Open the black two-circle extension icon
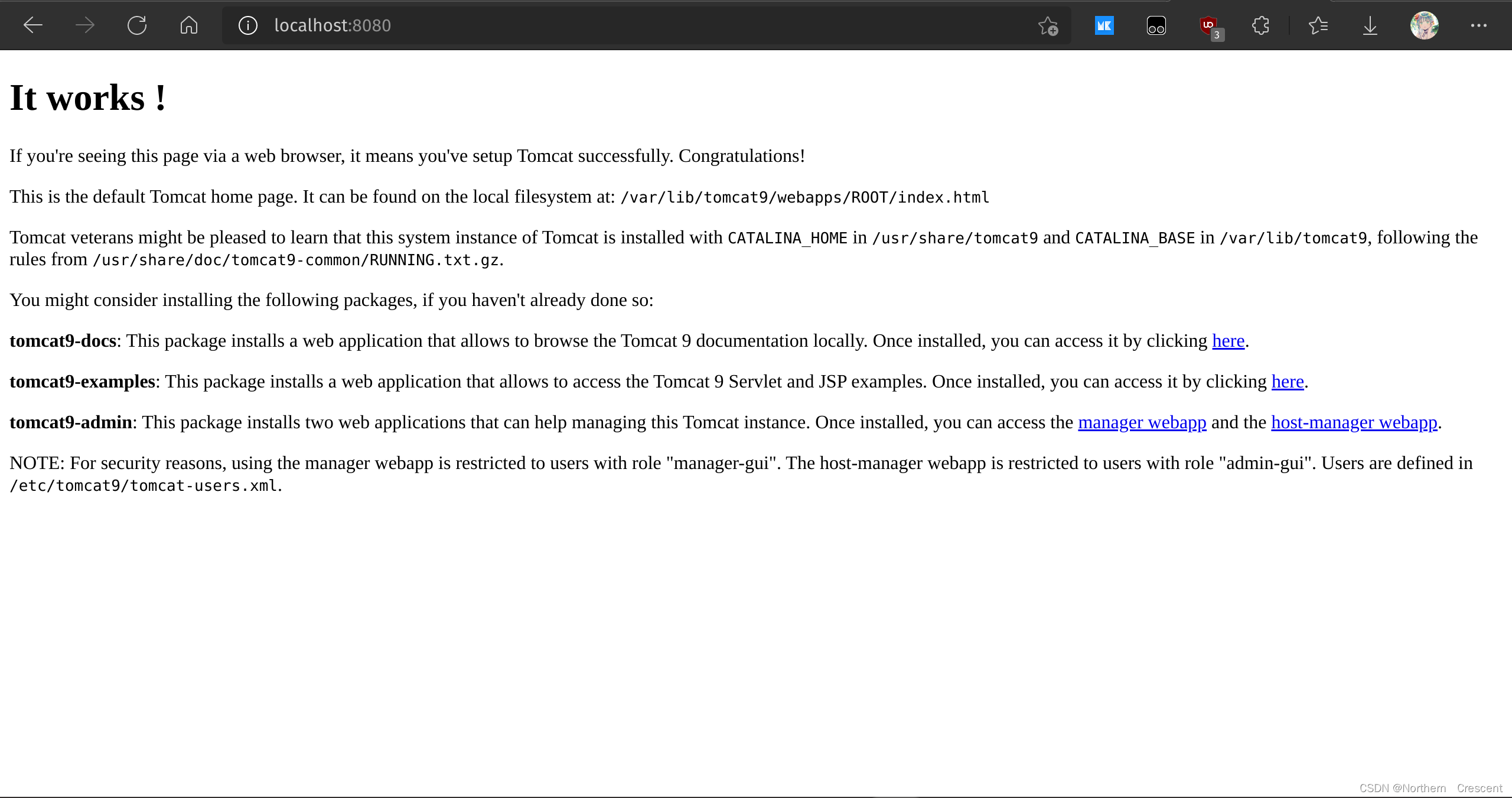Image resolution: width=1512 pixels, height=798 pixels. coord(1156,25)
